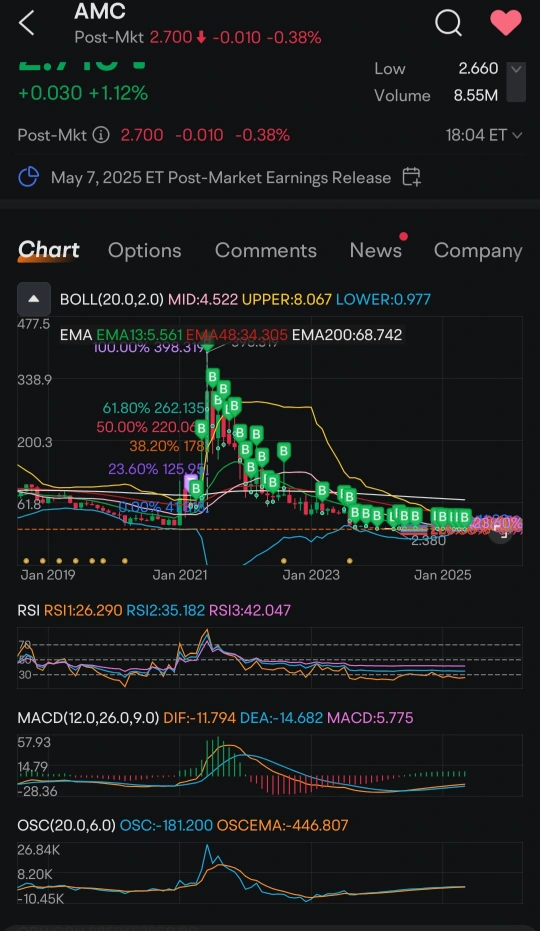The image size is (540, 931).
Task: Add earnings release to calendar icon
Action: point(412,177)
